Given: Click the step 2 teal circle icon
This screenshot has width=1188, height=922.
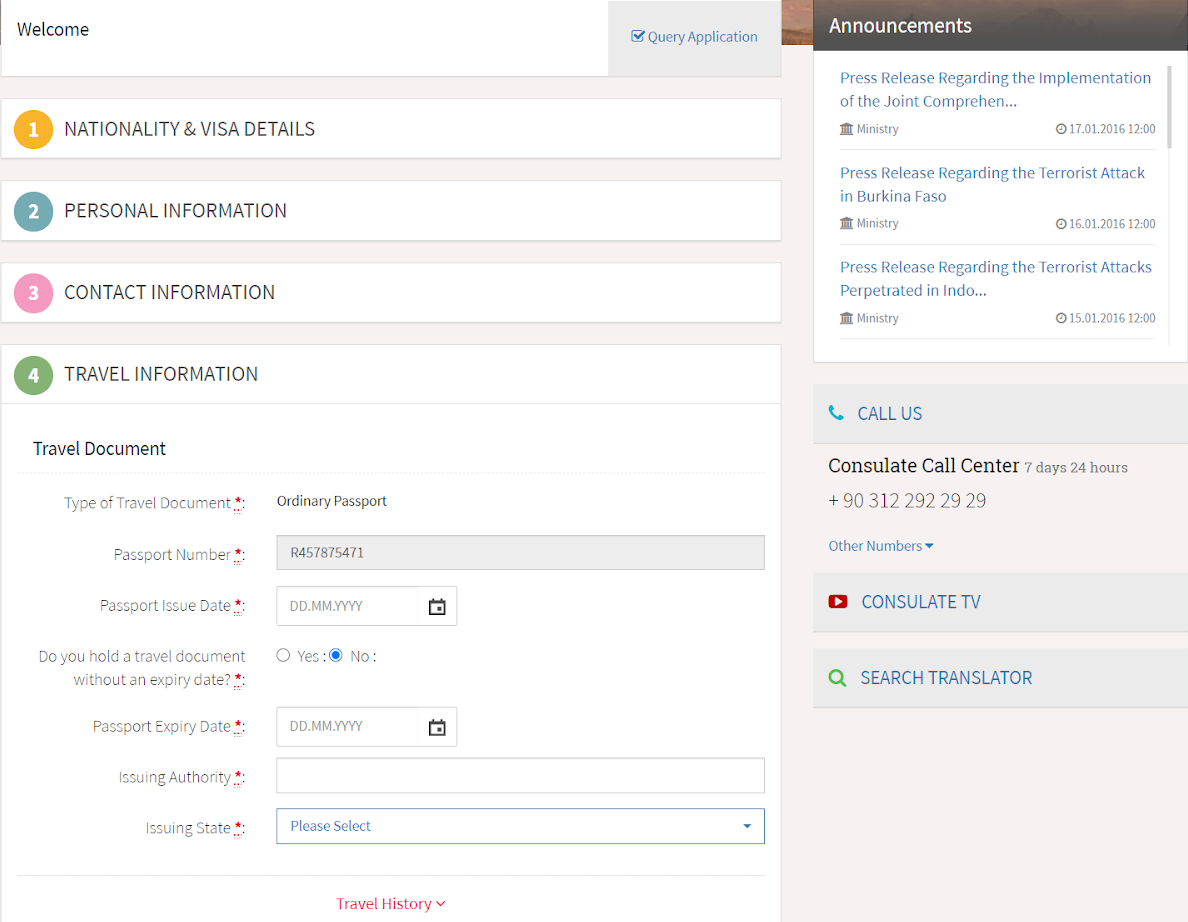Looking at the screenshot, I should coord(33,211).
